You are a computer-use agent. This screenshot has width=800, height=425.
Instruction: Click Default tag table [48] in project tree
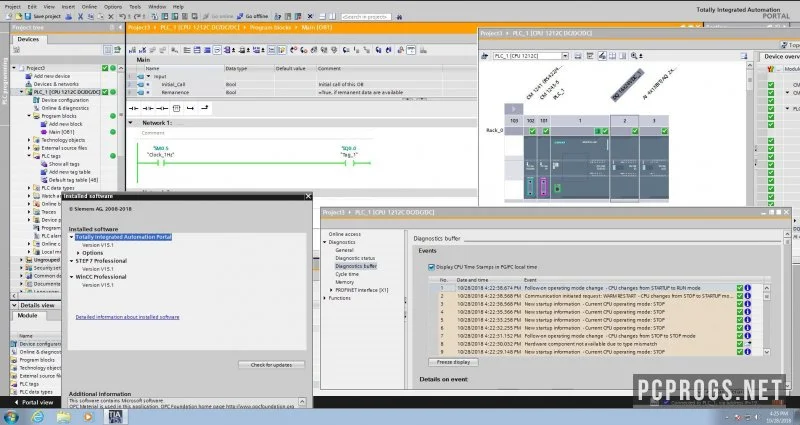[73, 180]
